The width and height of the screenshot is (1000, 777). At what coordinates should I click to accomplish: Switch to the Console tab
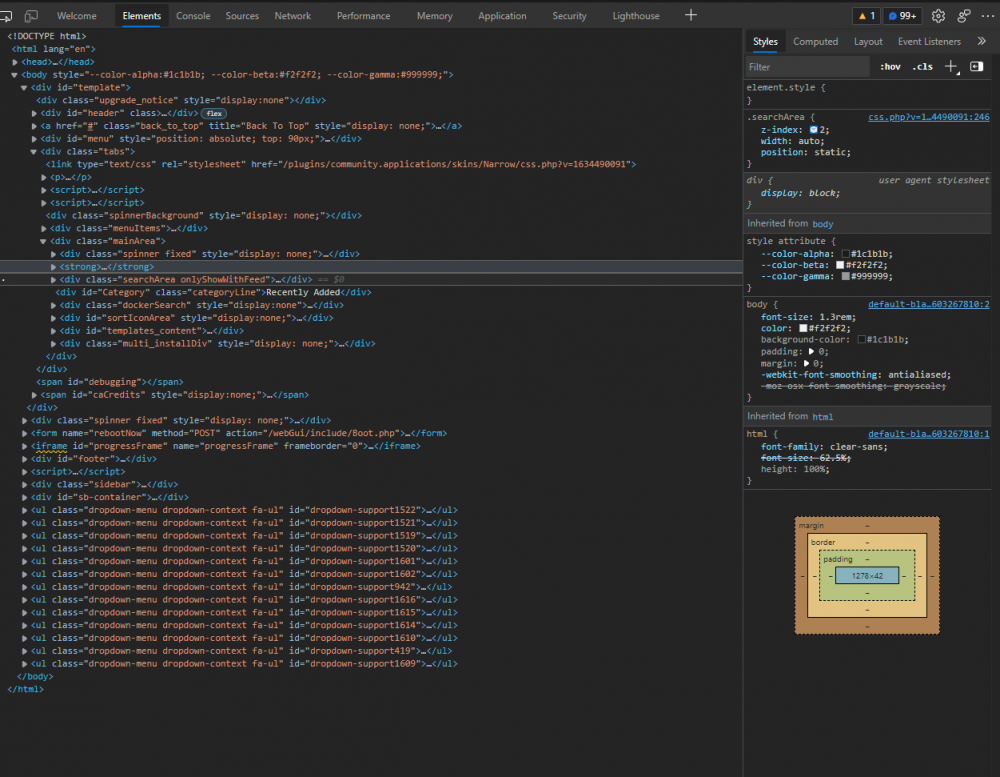click(x=193, y=16)
